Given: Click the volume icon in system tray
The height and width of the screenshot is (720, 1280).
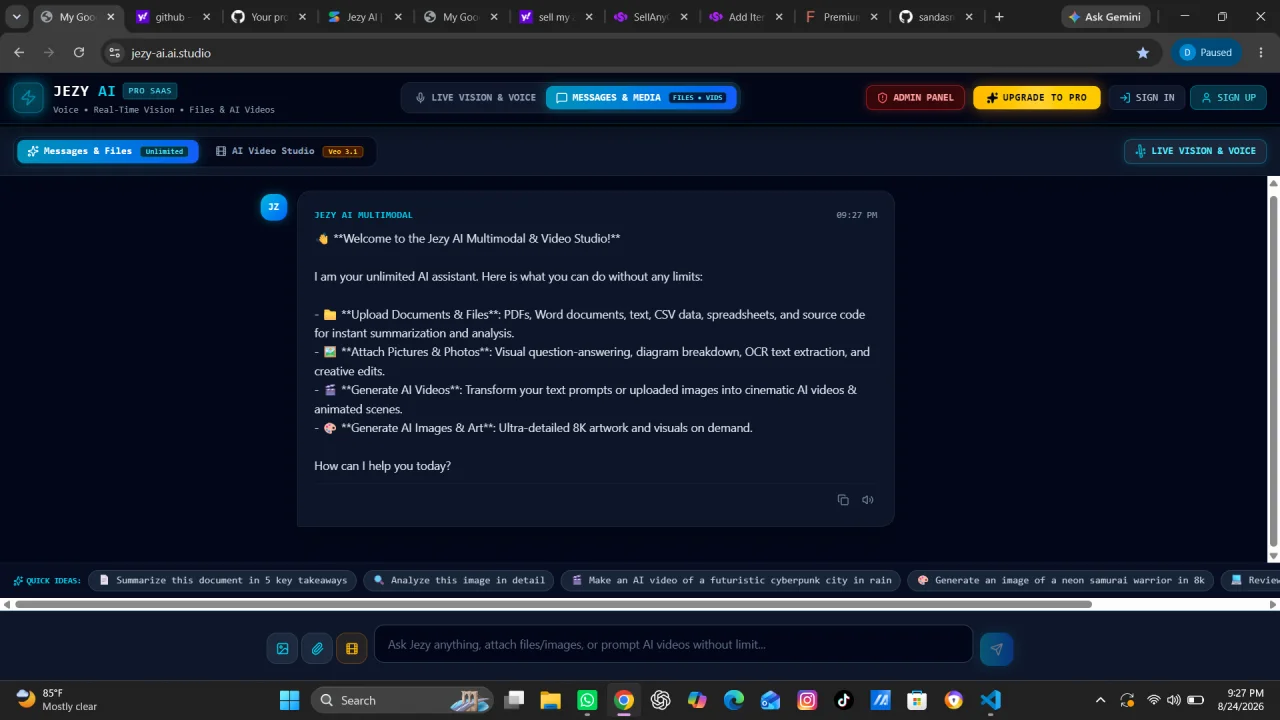Looking at the screenshot, I should [x=1174, y=700].
